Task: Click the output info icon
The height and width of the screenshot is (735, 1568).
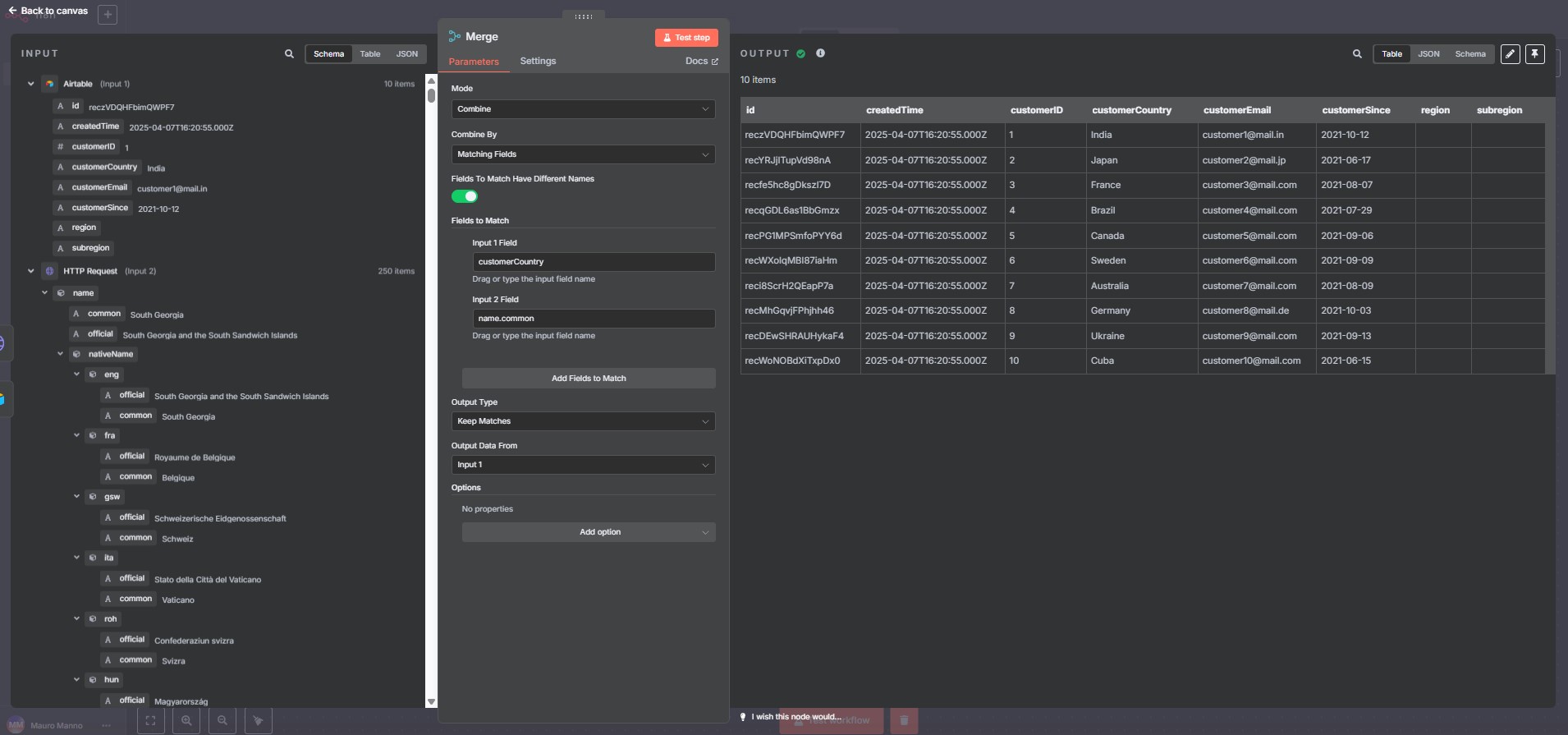Action: (820, 53)
